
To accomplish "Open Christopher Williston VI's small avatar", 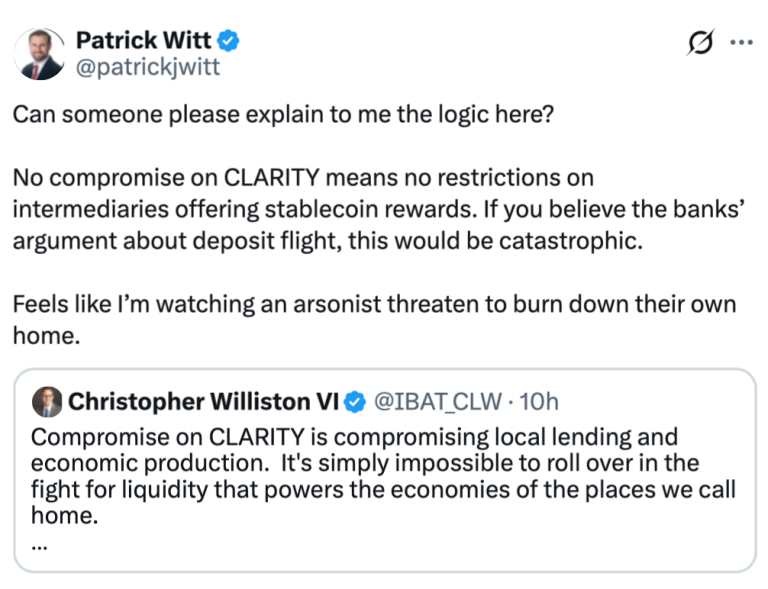I will tap(47, 402).
